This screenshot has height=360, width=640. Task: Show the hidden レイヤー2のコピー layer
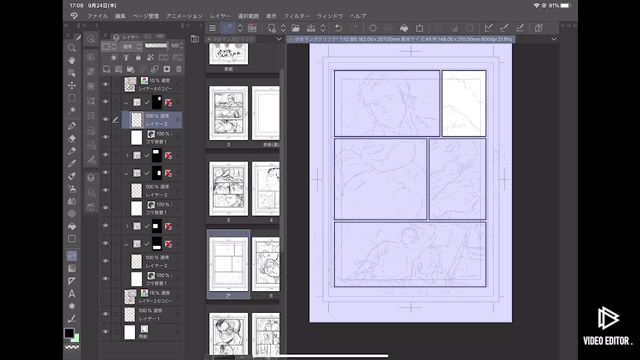(105, 297)
